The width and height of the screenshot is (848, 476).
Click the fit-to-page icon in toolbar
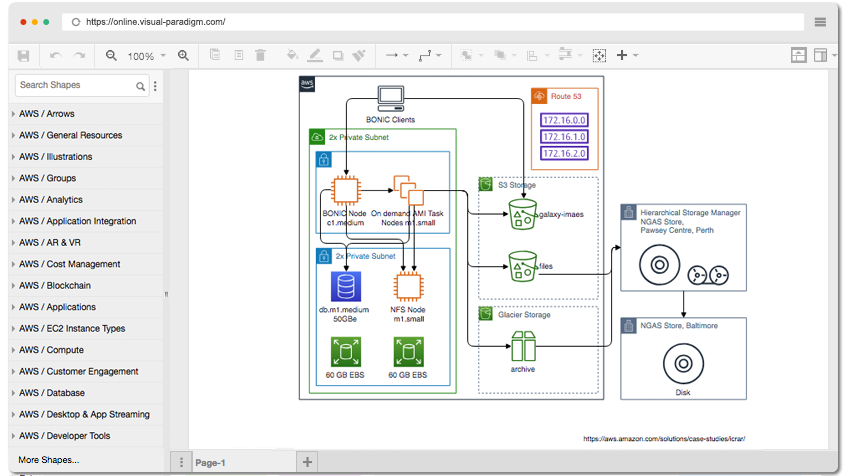click(599, 56)
